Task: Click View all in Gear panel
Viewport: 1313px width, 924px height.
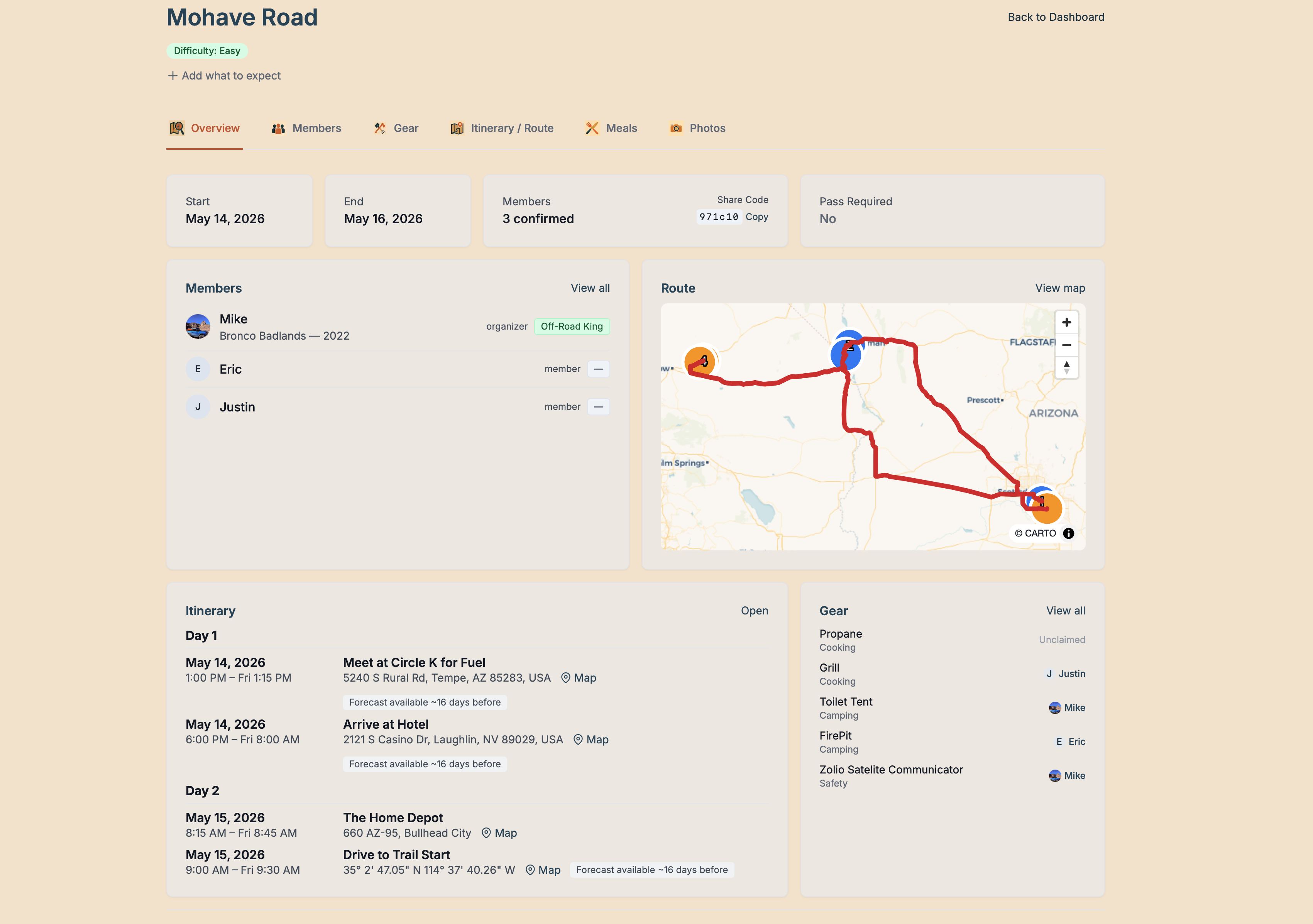Action: 1065,611
